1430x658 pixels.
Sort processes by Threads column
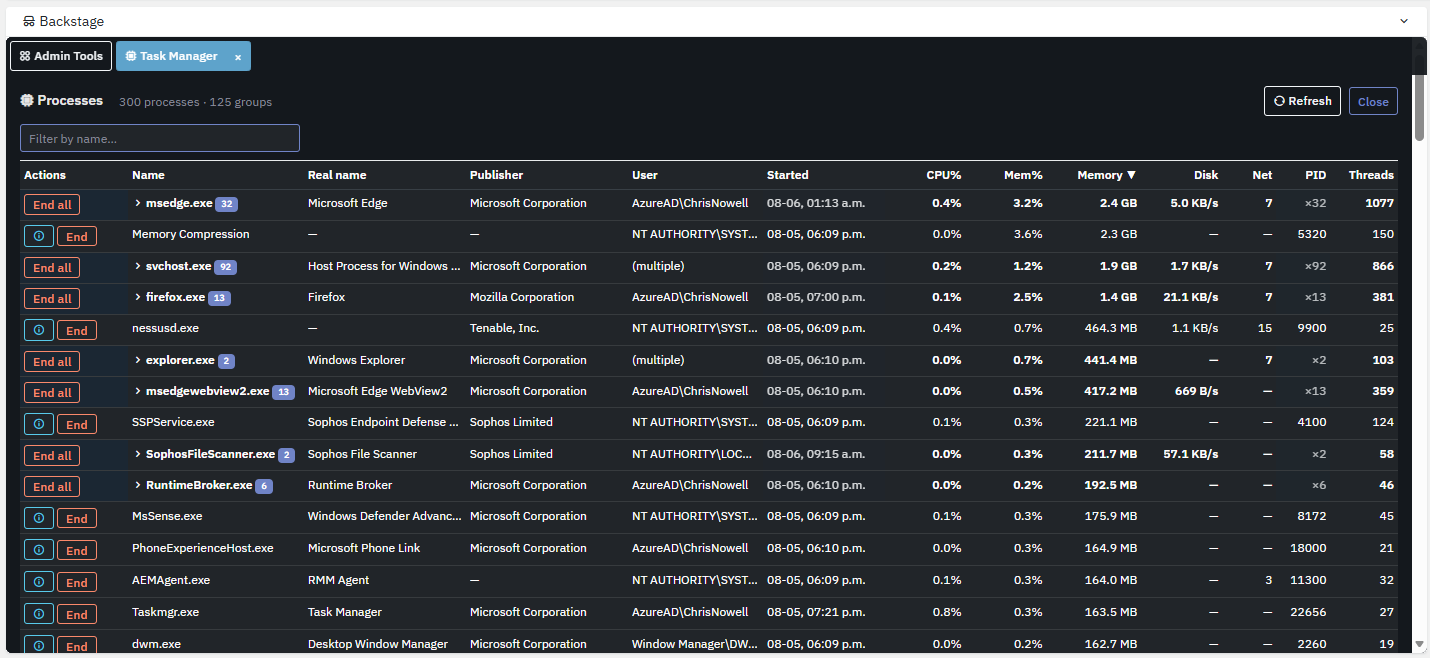coord(1371,175)
